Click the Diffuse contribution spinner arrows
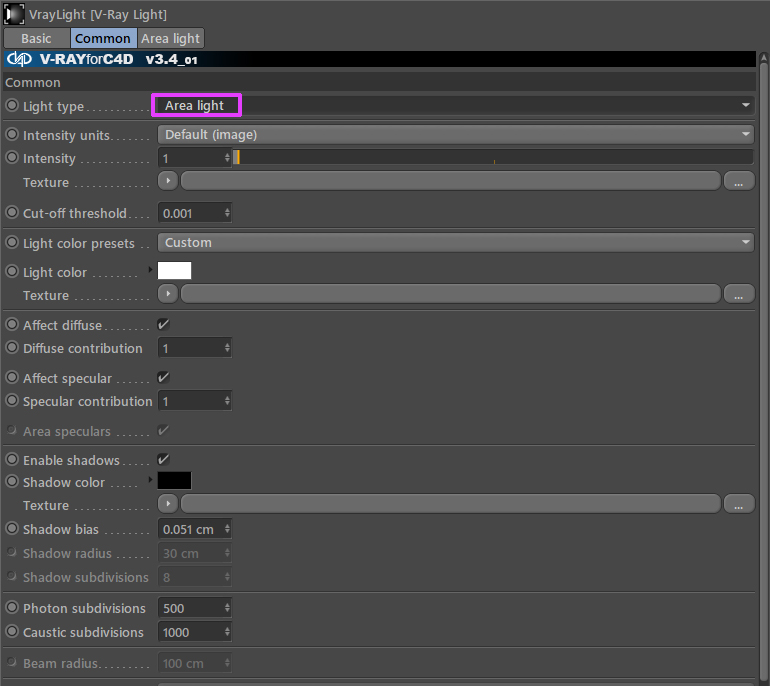This screenshot has width=770, height=686. pos(227,348)
